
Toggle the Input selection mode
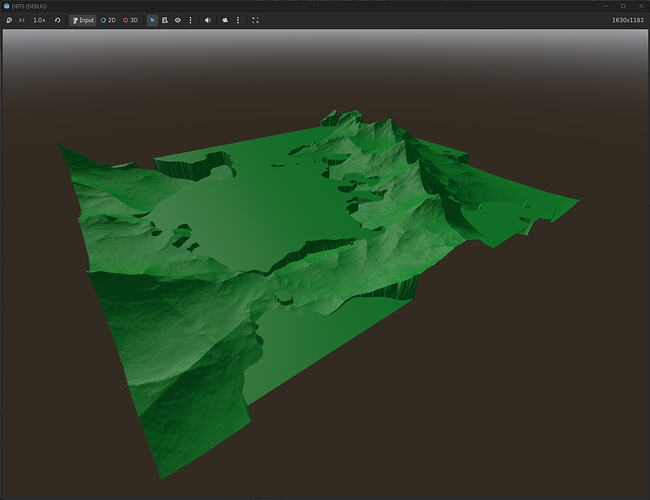[83, 20]
